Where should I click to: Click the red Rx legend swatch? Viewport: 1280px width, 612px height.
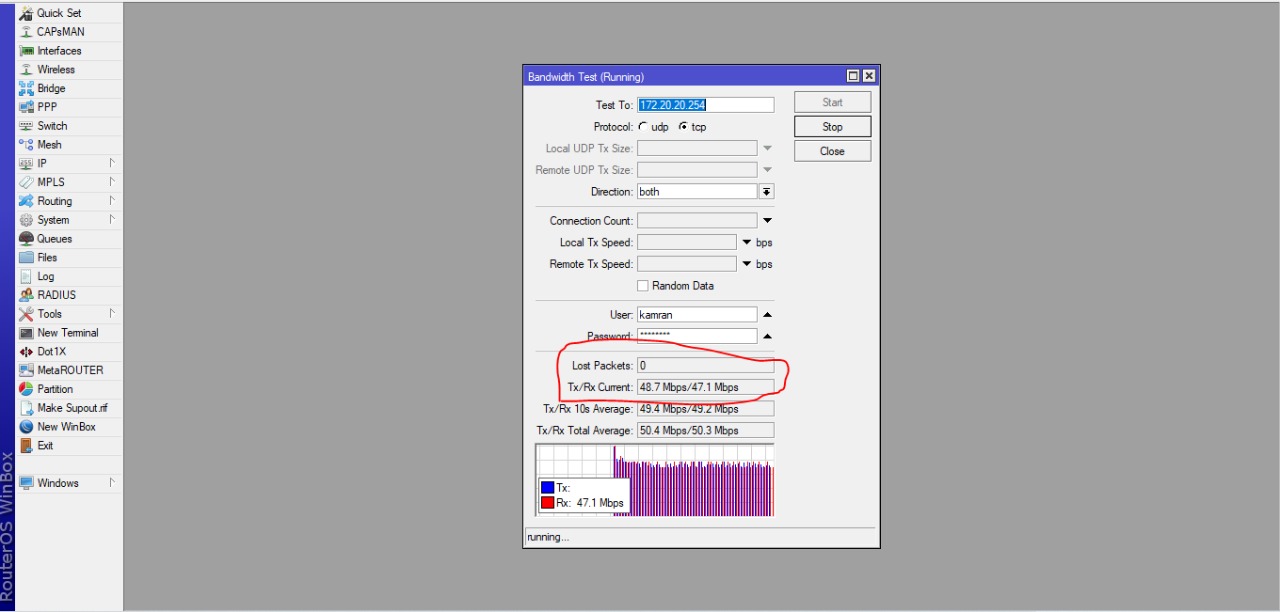click(x=547, y=503)
